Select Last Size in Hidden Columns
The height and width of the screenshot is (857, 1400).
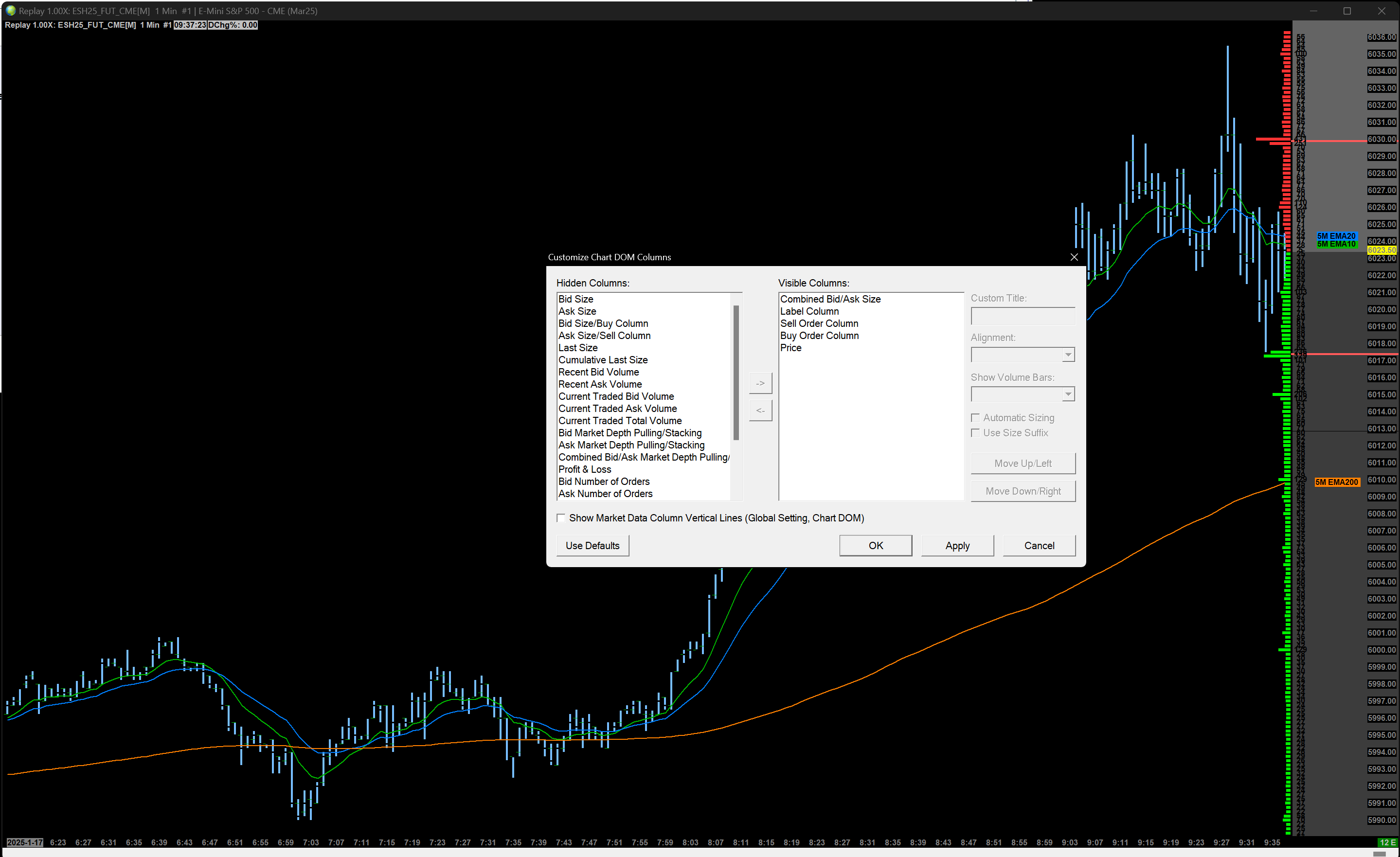pos(578,348)
